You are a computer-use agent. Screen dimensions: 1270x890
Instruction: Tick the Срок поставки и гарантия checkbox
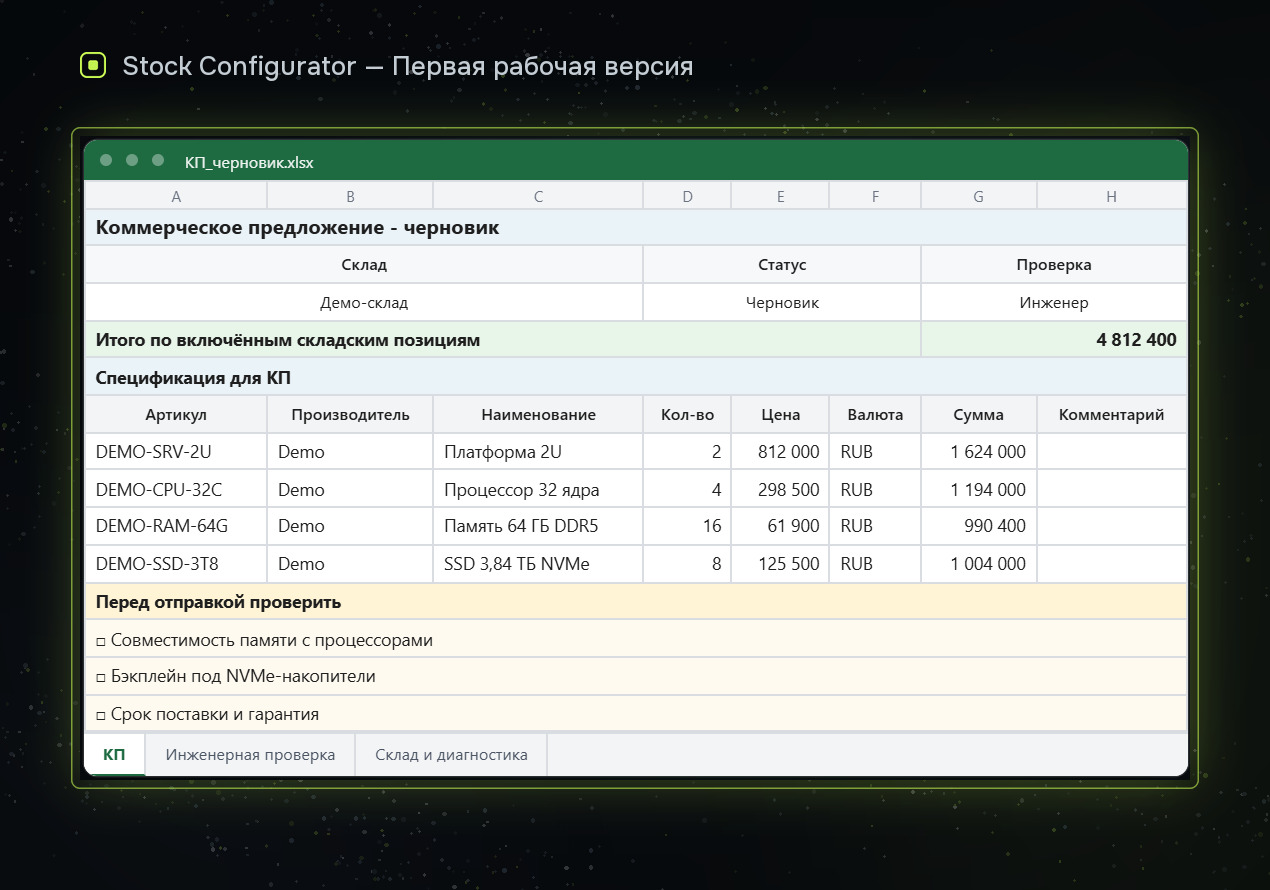(x=101, y=715)
